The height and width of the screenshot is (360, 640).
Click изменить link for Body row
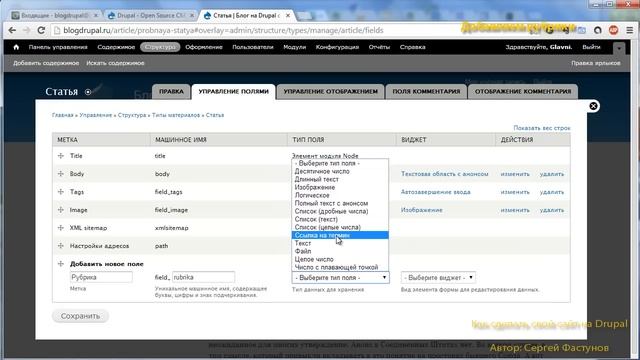(x=515, y=174)
